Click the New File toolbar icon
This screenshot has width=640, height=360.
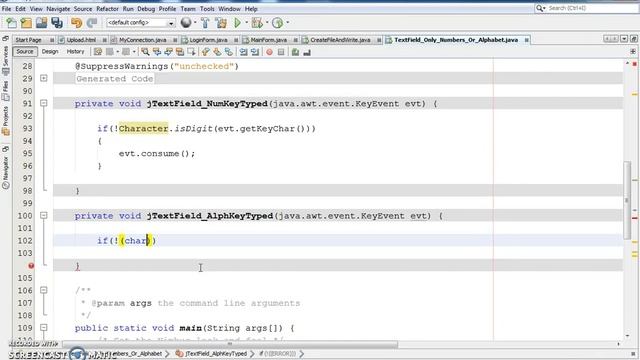coord(11,23)
